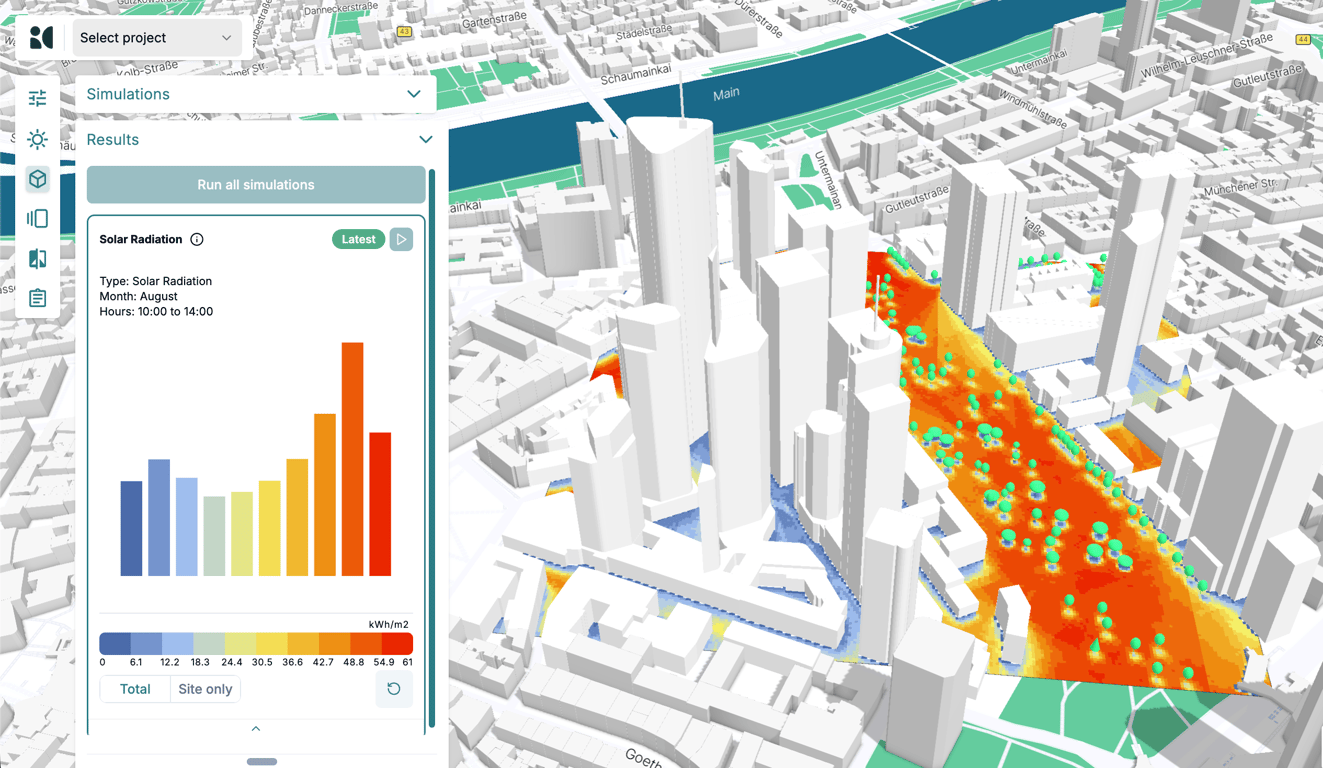Click the 'Hours: 10:00 to 14:00' line
This screenshot has width=1323, height=768.
[156, 312]
